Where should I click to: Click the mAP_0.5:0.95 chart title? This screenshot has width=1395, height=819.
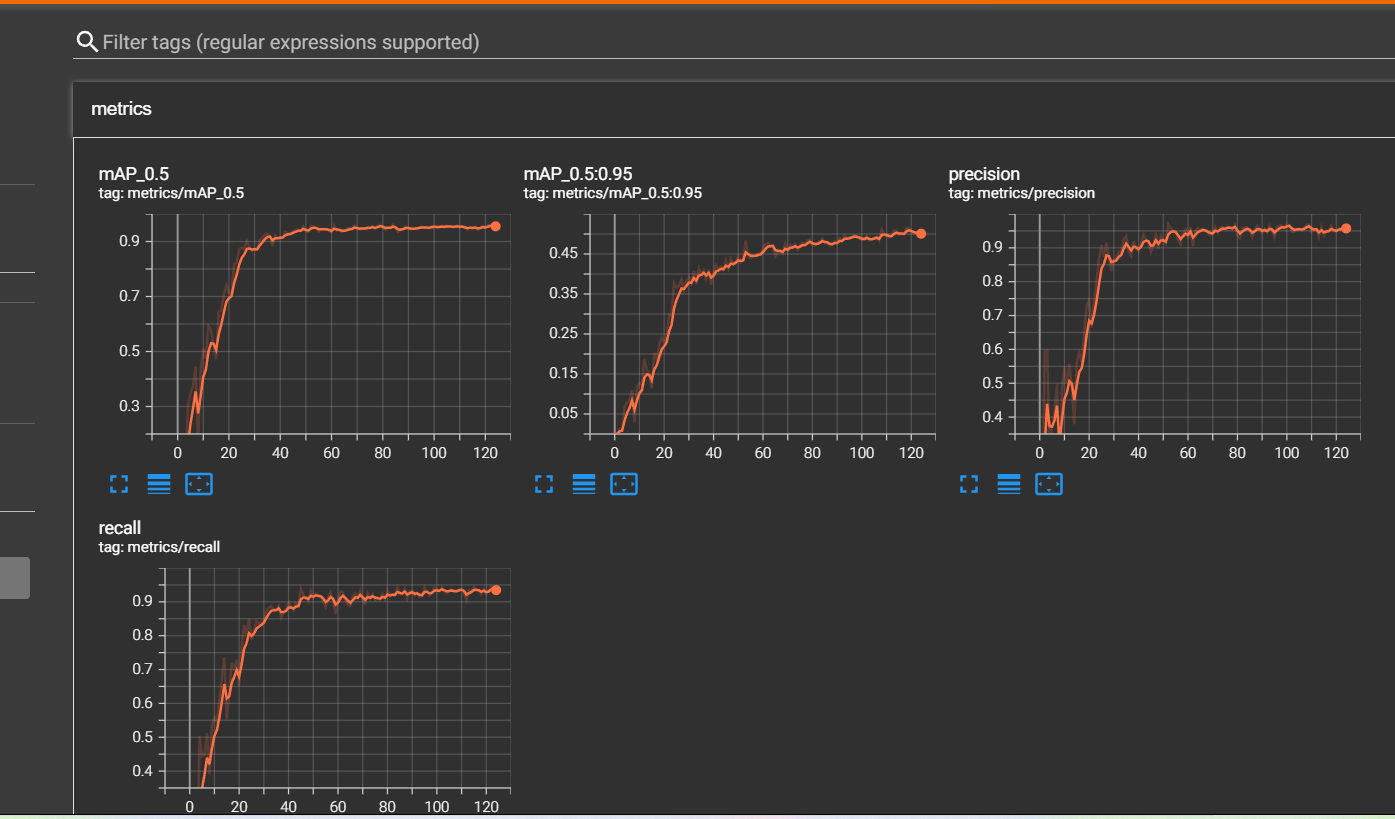pyautogui.click(x=578, y=174)
